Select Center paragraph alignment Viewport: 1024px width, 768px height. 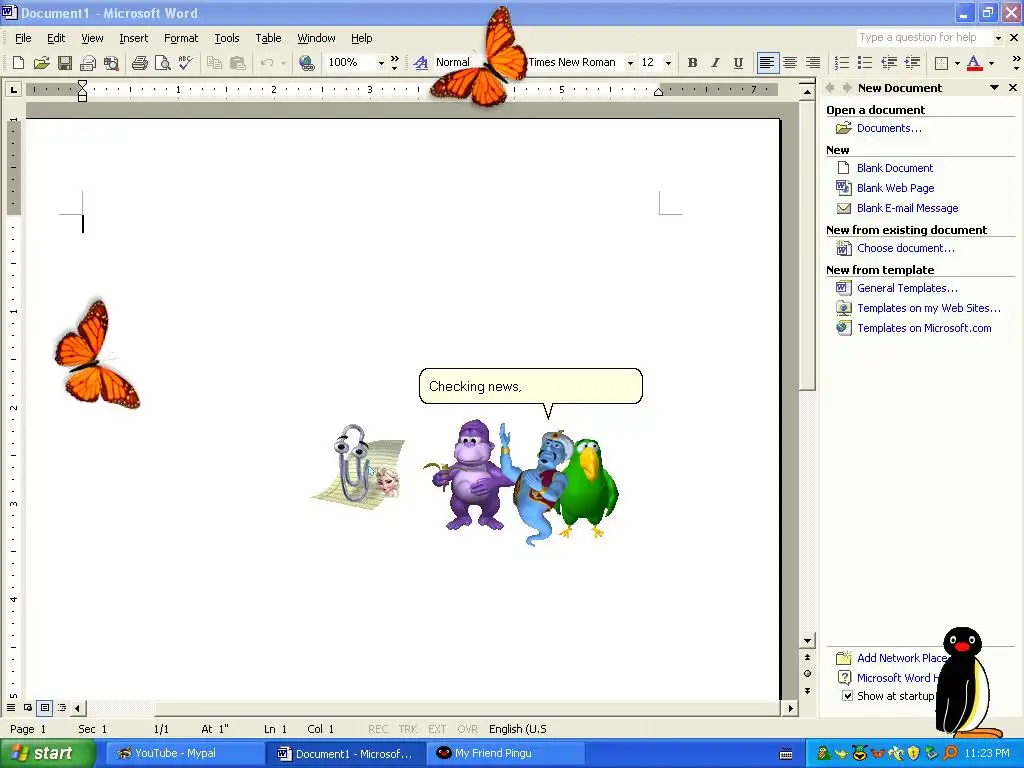click(790, 63)
